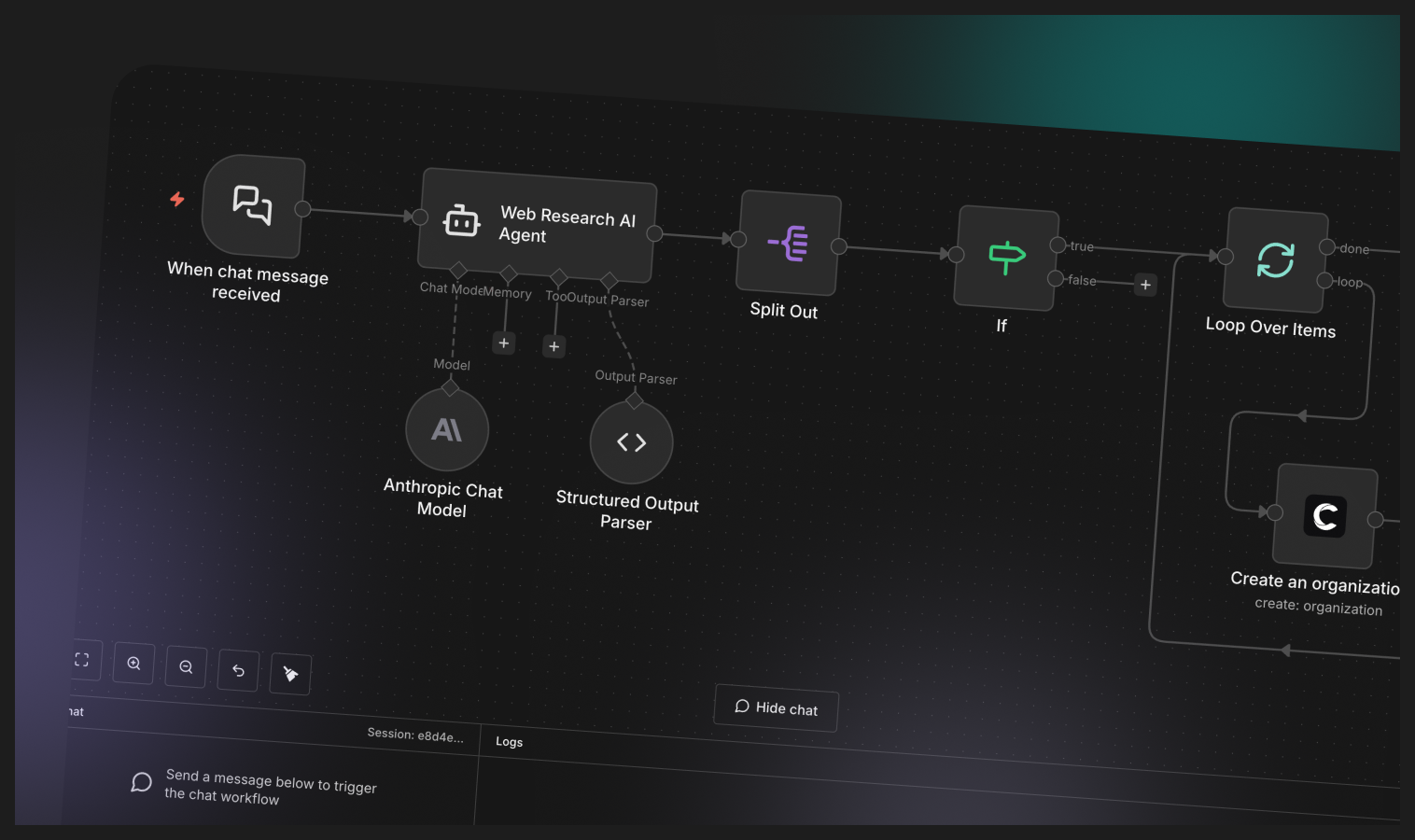The height and width of the screenshot is (840, 1415).
Task: Hide the chat panel
Action: coord(777,707)
